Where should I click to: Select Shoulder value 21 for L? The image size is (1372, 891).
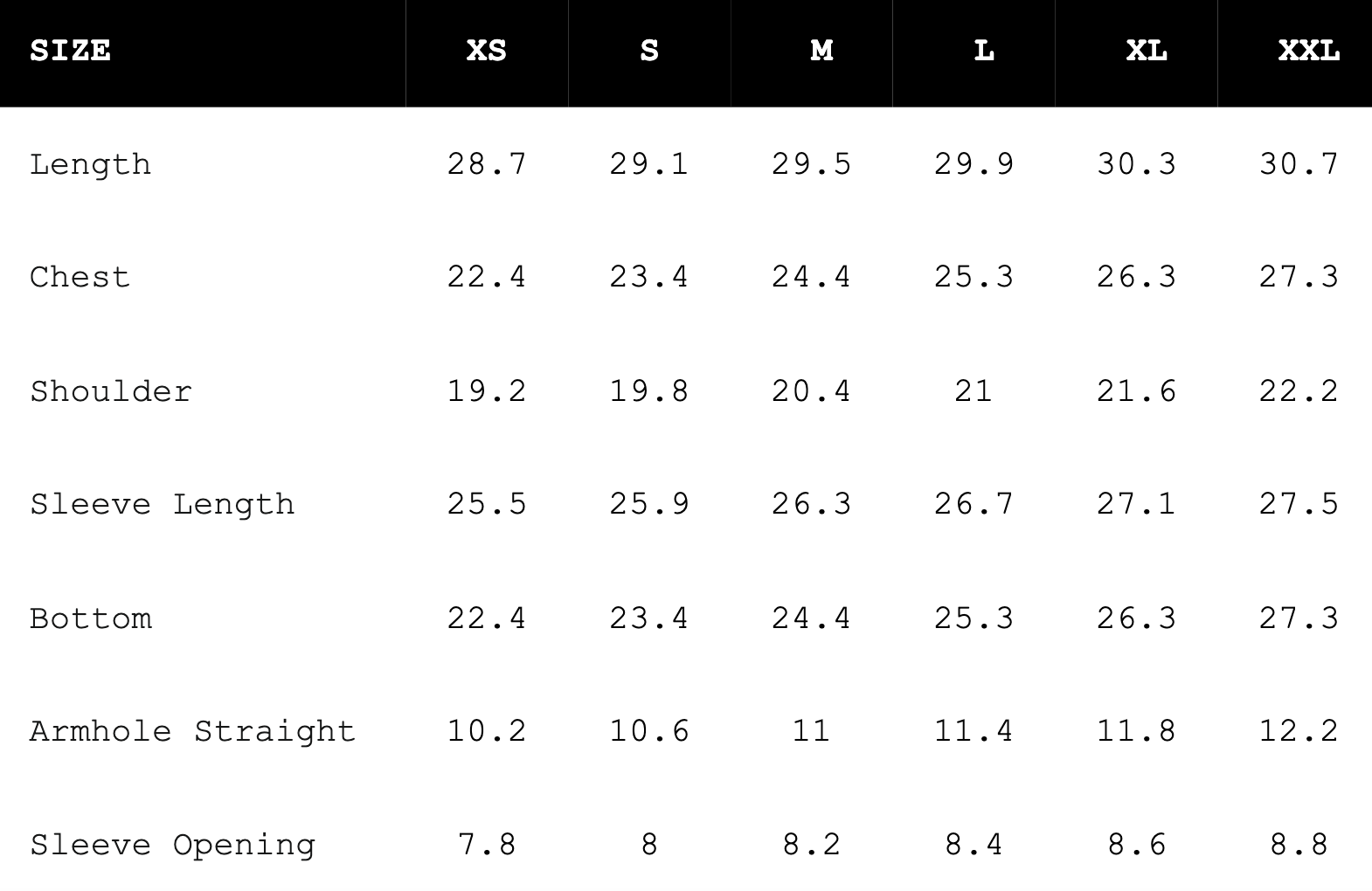974,391
